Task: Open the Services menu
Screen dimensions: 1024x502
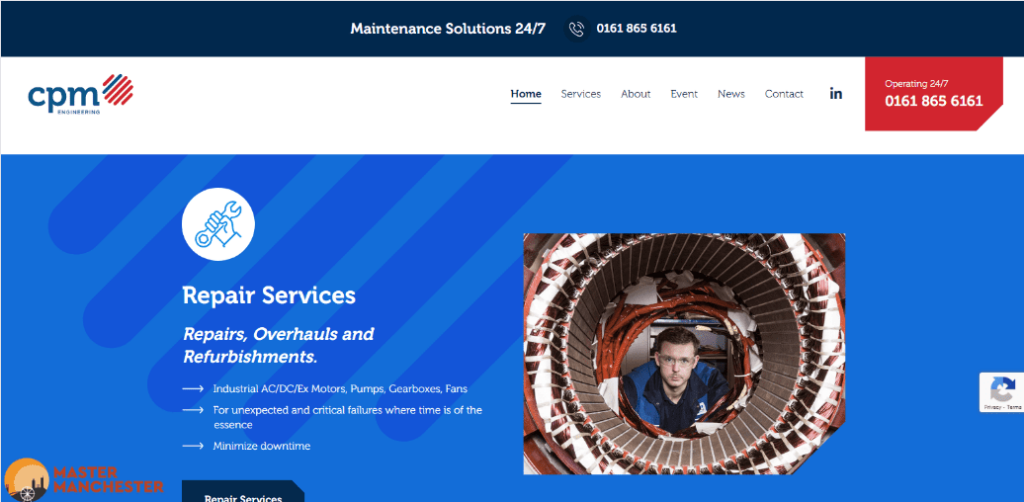Action: tap(581, 94)
